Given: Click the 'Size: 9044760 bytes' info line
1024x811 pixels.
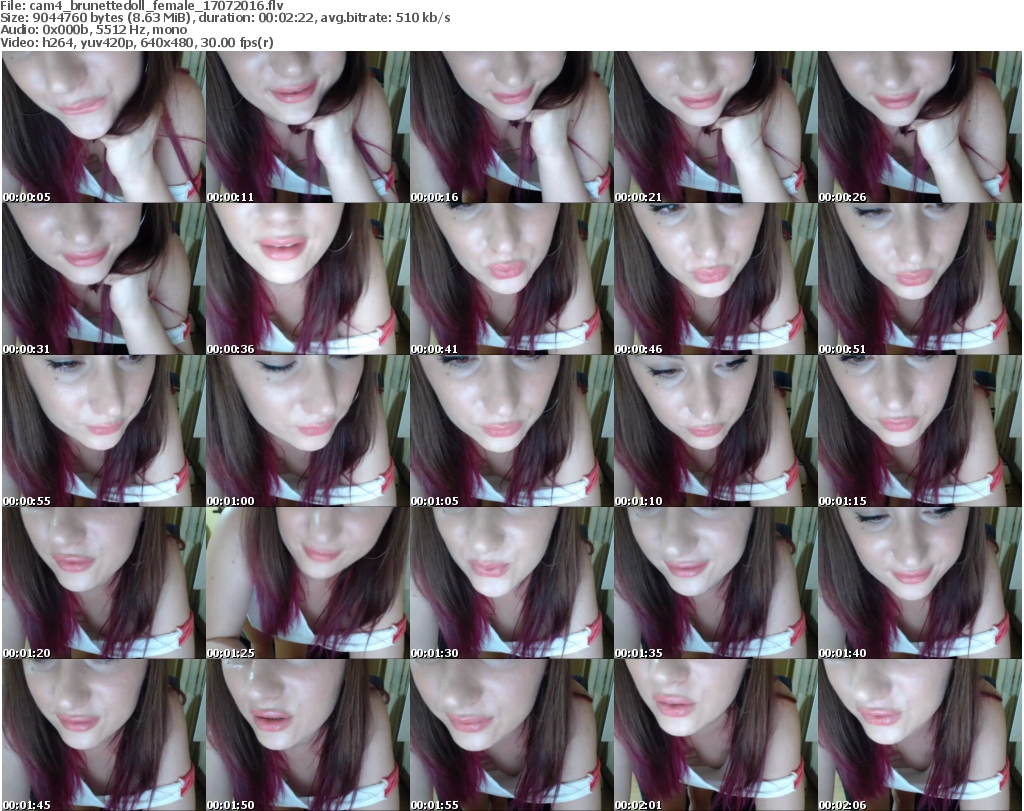Looking at the screenshot, I should (225, 18).
